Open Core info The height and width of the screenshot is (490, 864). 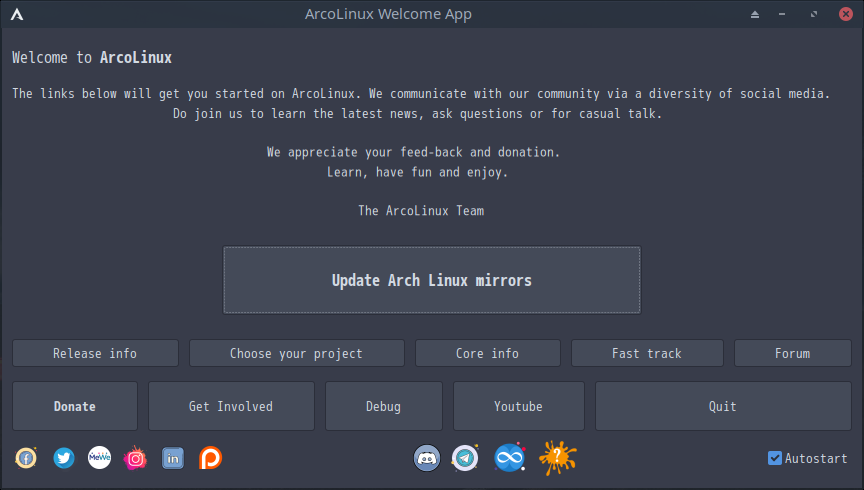[x=488, y=353]
